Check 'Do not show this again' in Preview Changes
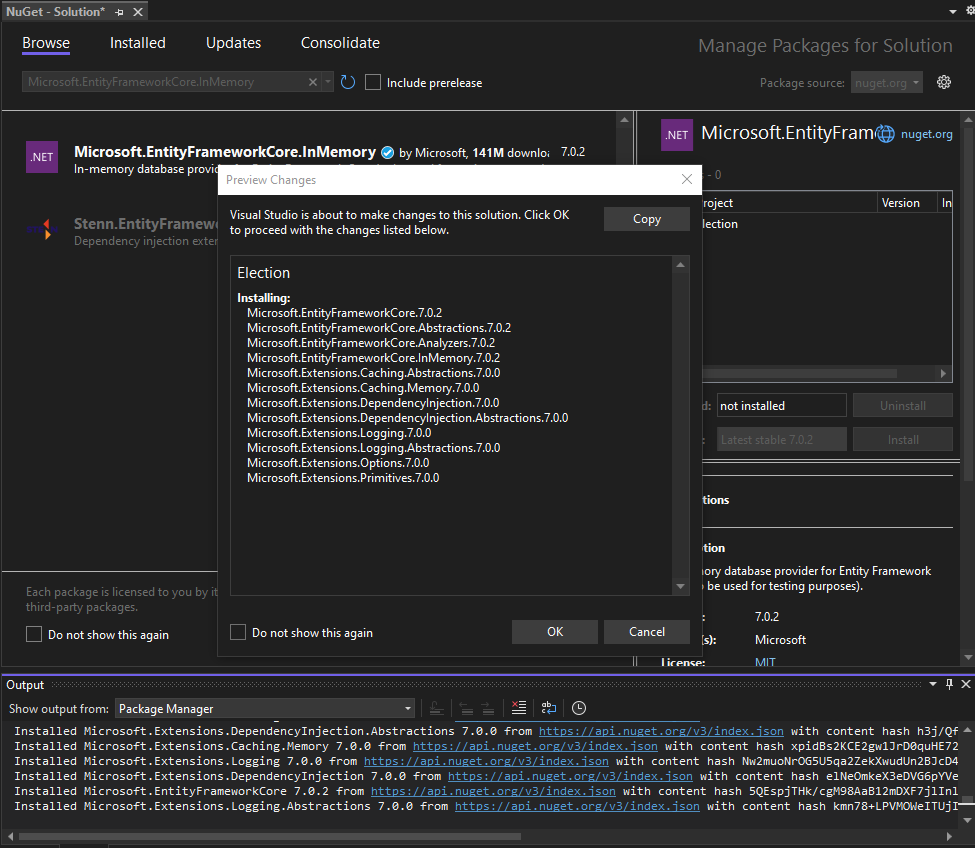Image resolution: width=975 pixels, height=848 pixels. [238, 631]
